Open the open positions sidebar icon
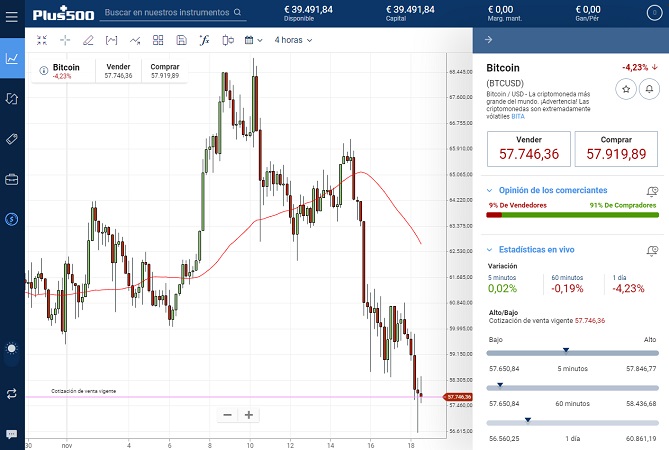Screen dimensions: 669x450 click(x=12, y=99)
